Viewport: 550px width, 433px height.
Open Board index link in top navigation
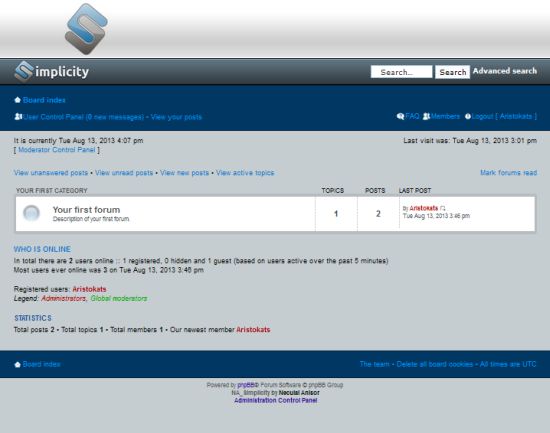click(x=44, y=100)
